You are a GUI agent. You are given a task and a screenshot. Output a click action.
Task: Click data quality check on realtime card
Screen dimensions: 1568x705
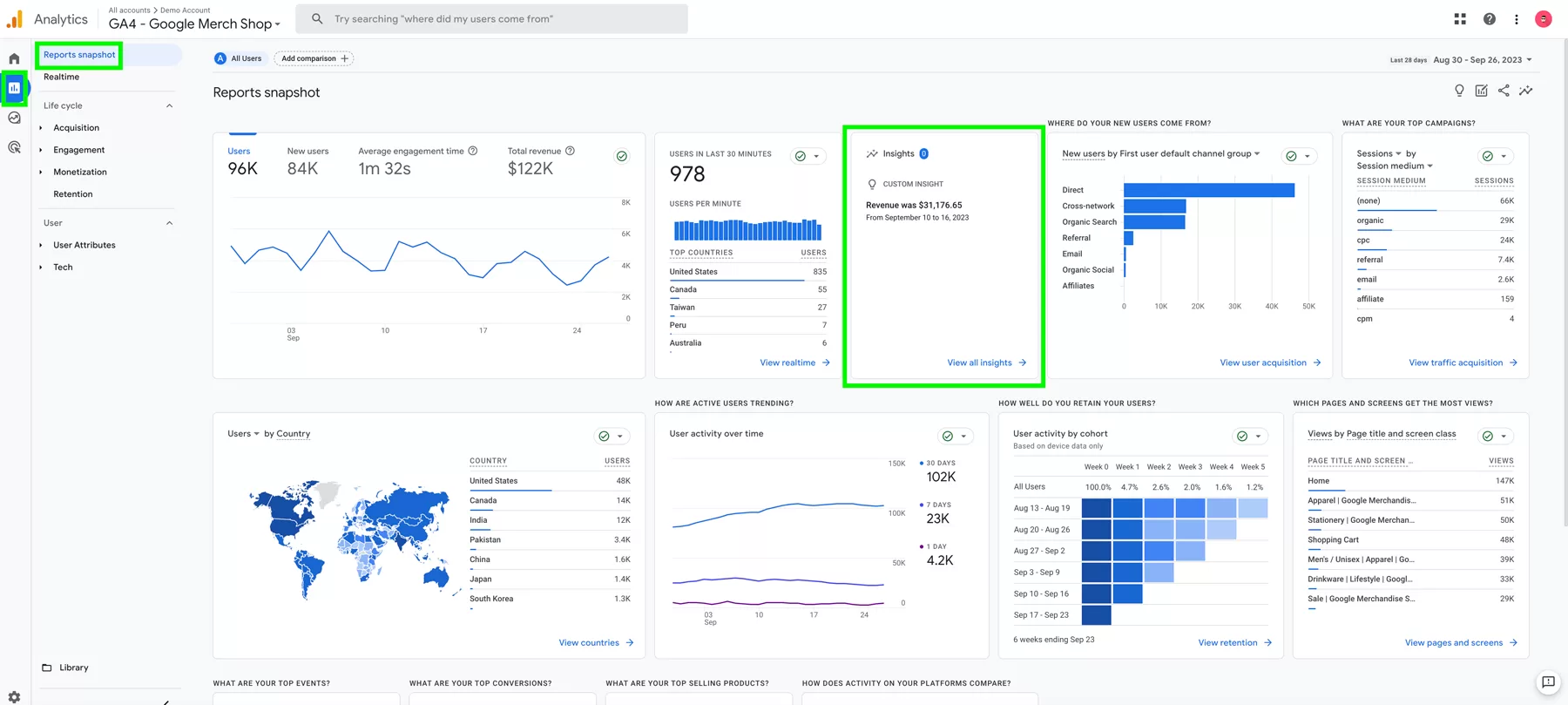click(801, 156)
